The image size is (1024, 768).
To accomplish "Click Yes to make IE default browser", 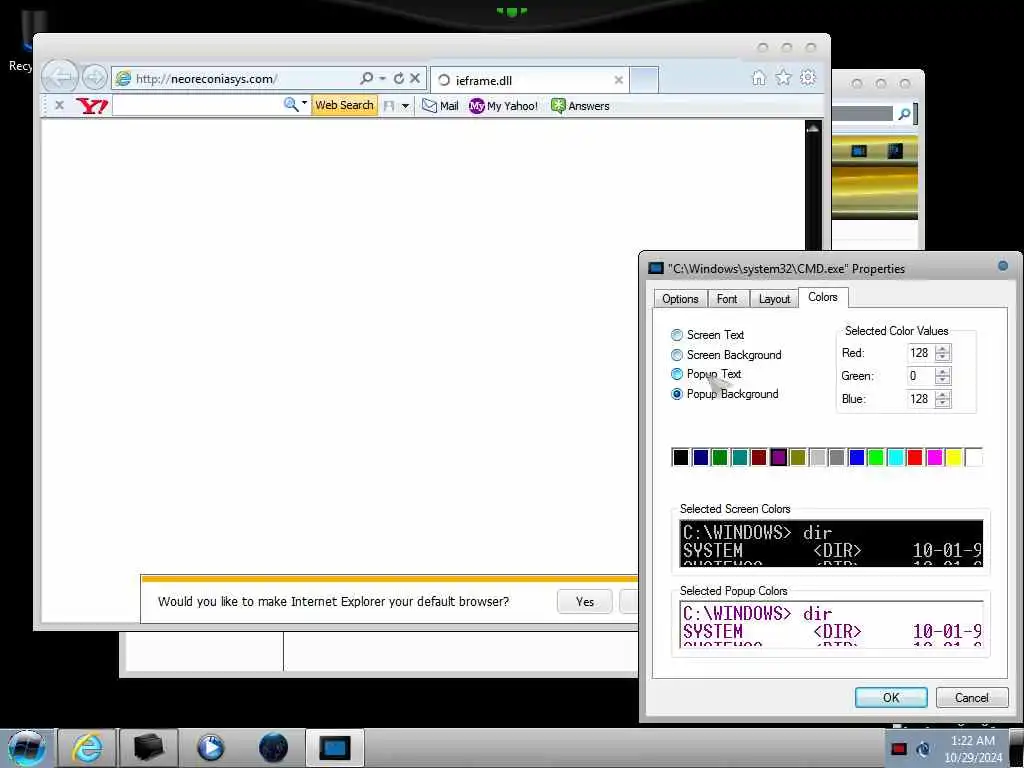I will [x=584, y=601].
